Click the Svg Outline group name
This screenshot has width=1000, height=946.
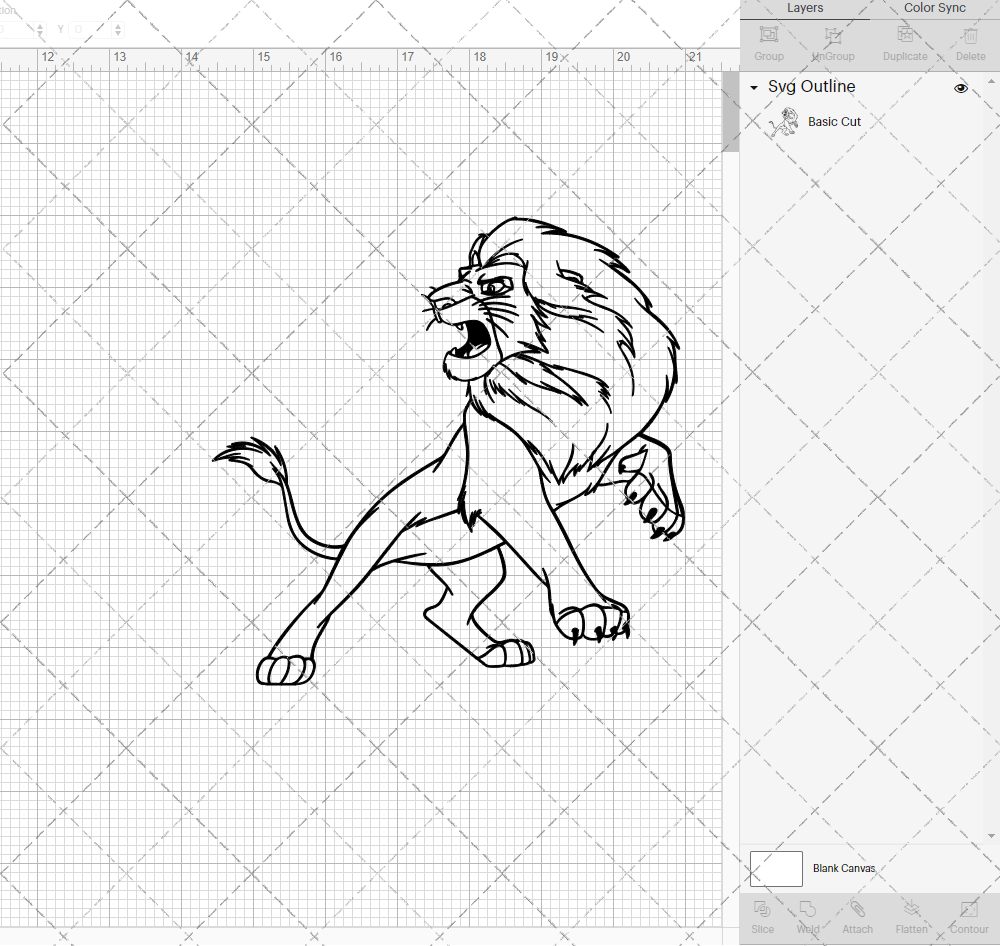tap(811, 87)
